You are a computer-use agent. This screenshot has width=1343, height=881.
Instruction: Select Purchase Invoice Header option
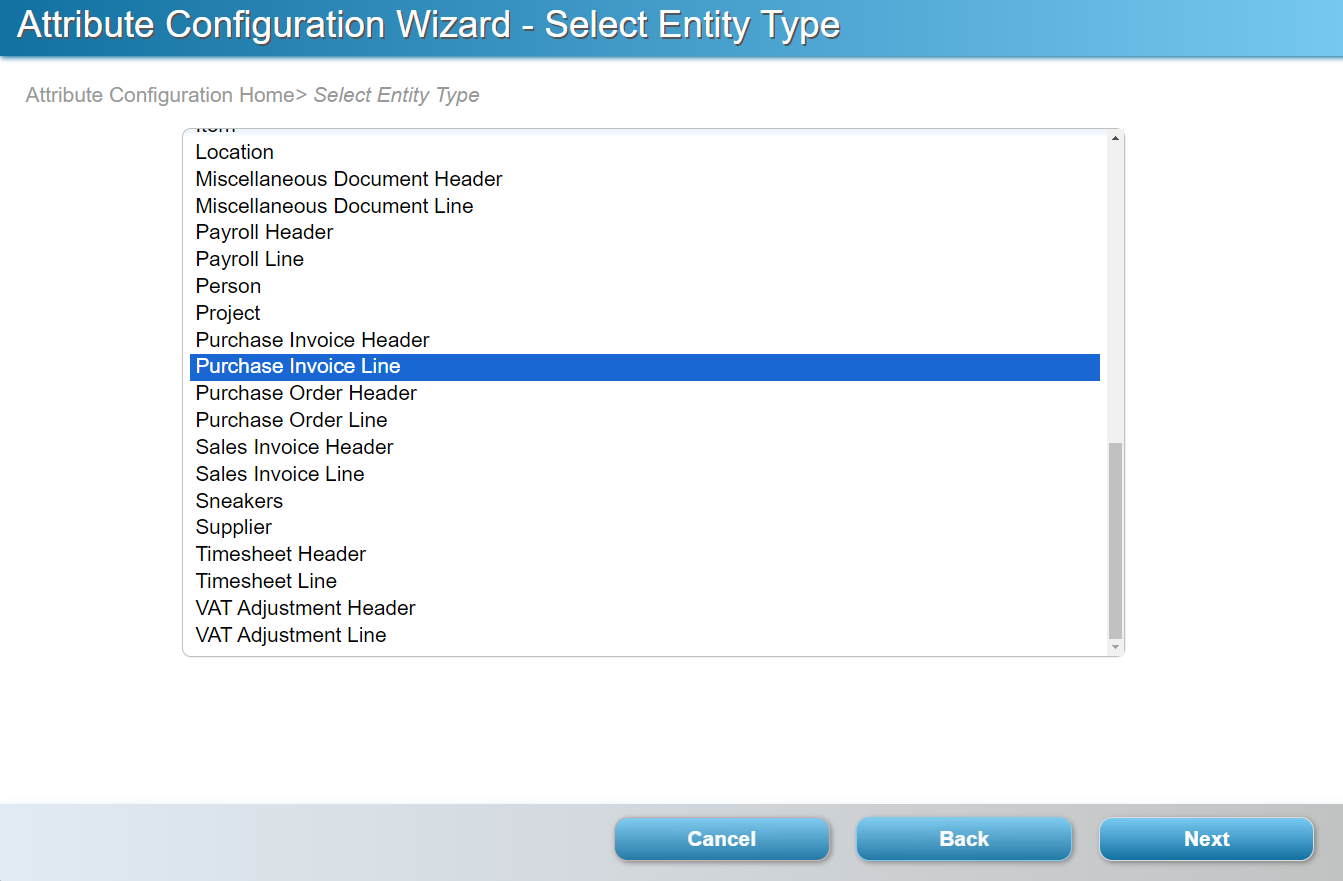pos(312,340)
